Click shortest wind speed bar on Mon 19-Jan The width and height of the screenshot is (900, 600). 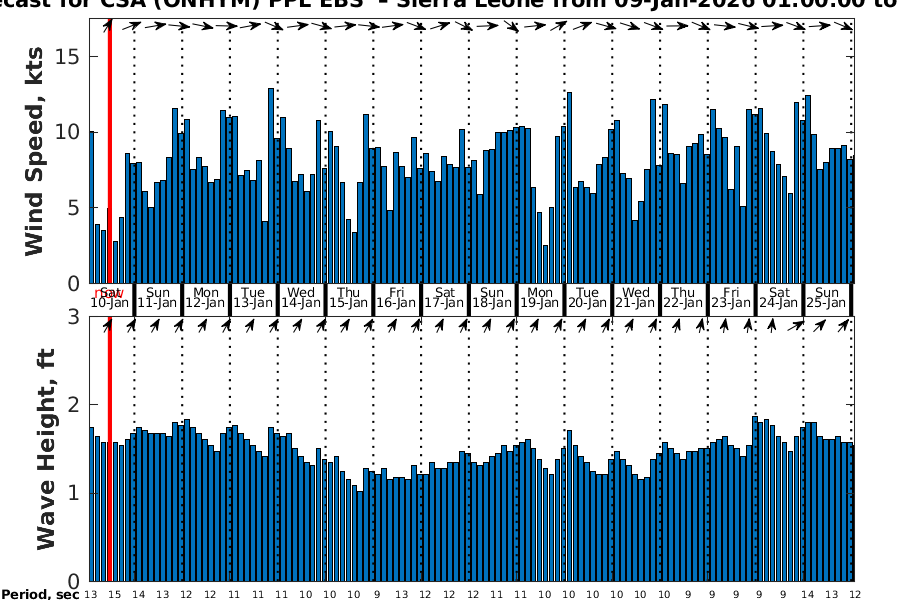click(545, 264)
